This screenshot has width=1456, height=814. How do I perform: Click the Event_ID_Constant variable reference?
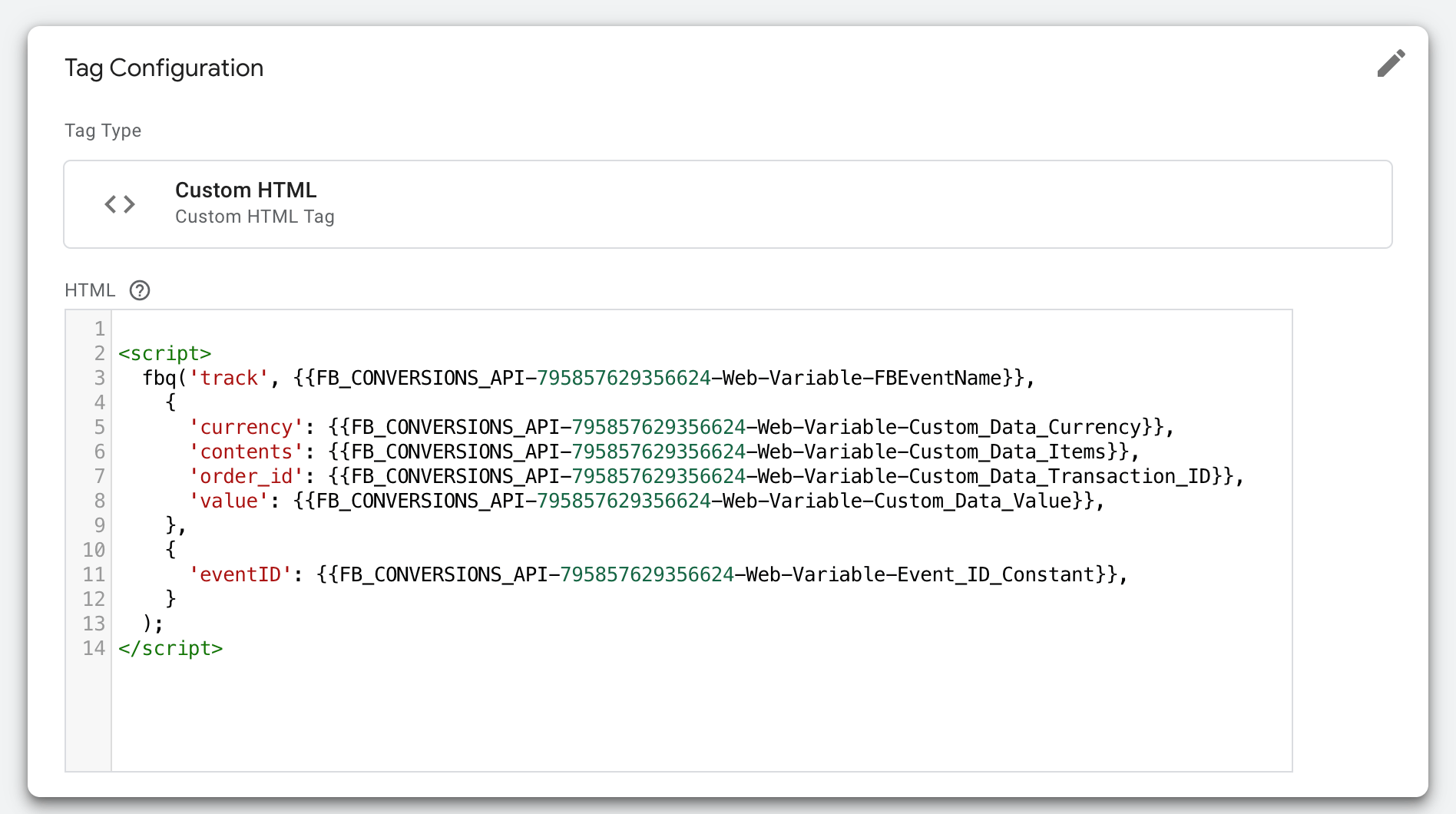(716, 574)
